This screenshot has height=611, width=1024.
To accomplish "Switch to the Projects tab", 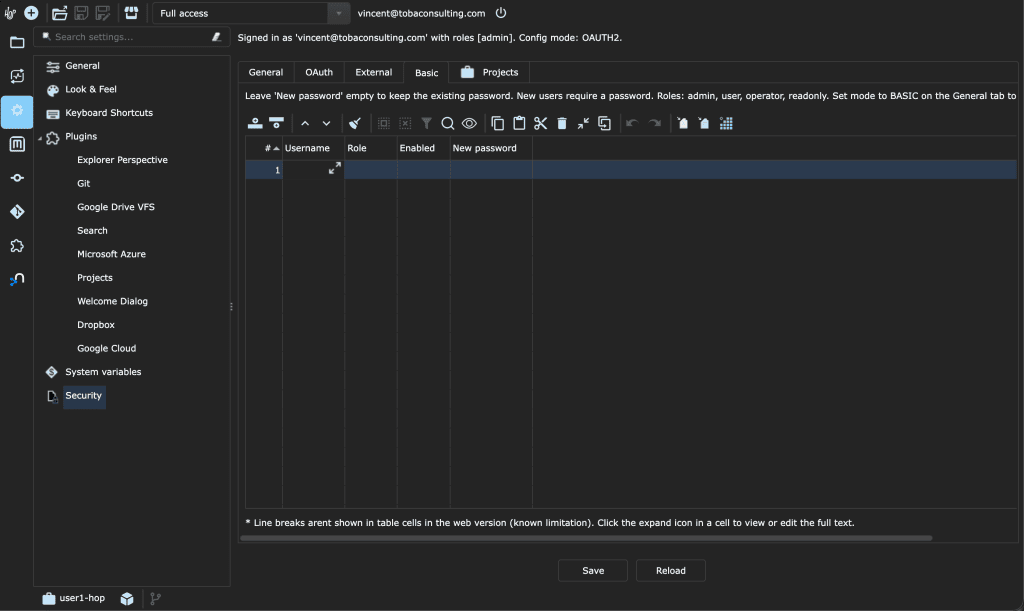I will pos(489,72).
